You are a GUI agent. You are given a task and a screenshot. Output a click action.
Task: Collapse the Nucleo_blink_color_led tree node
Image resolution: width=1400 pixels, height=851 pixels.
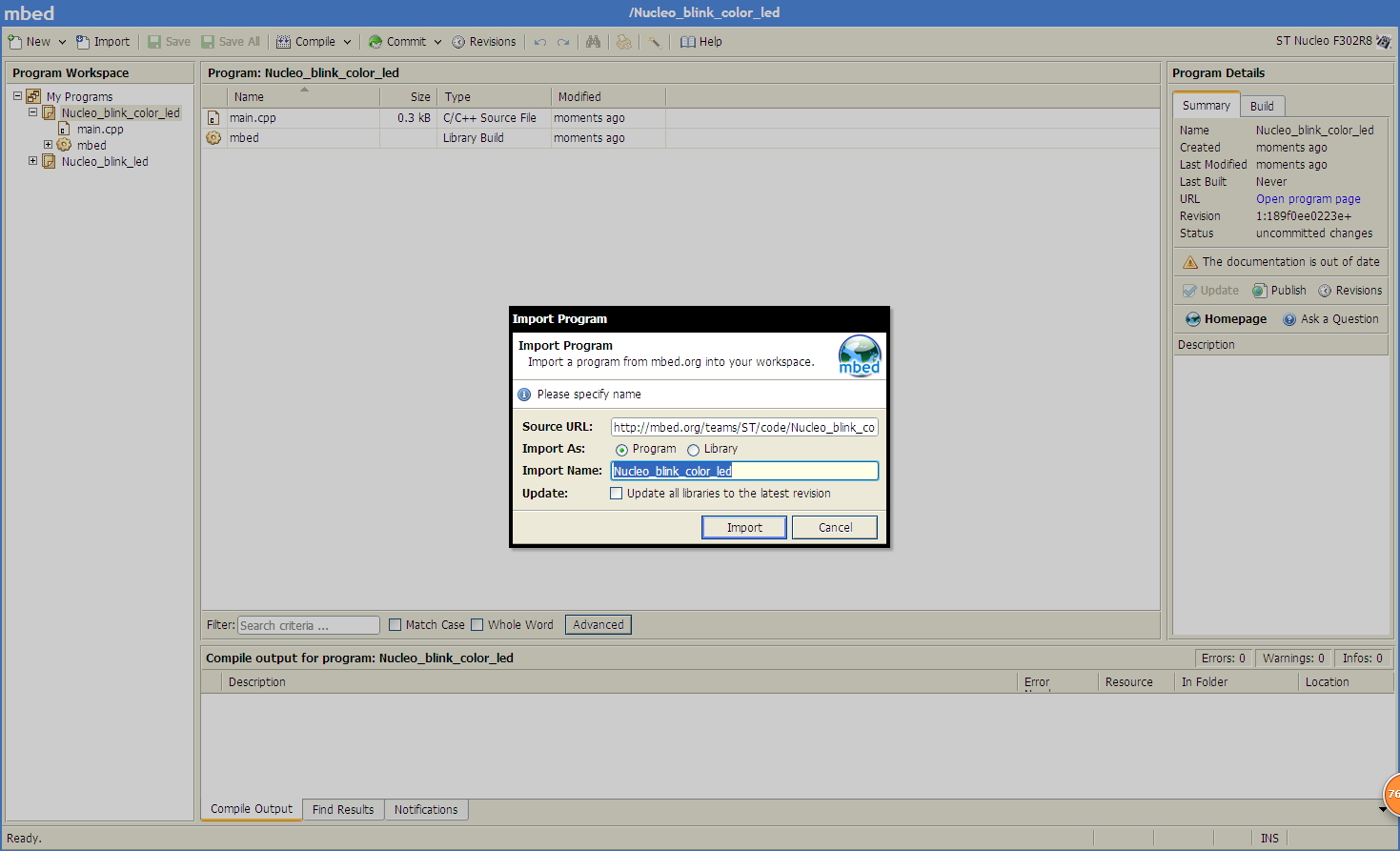tap(32, 112)
